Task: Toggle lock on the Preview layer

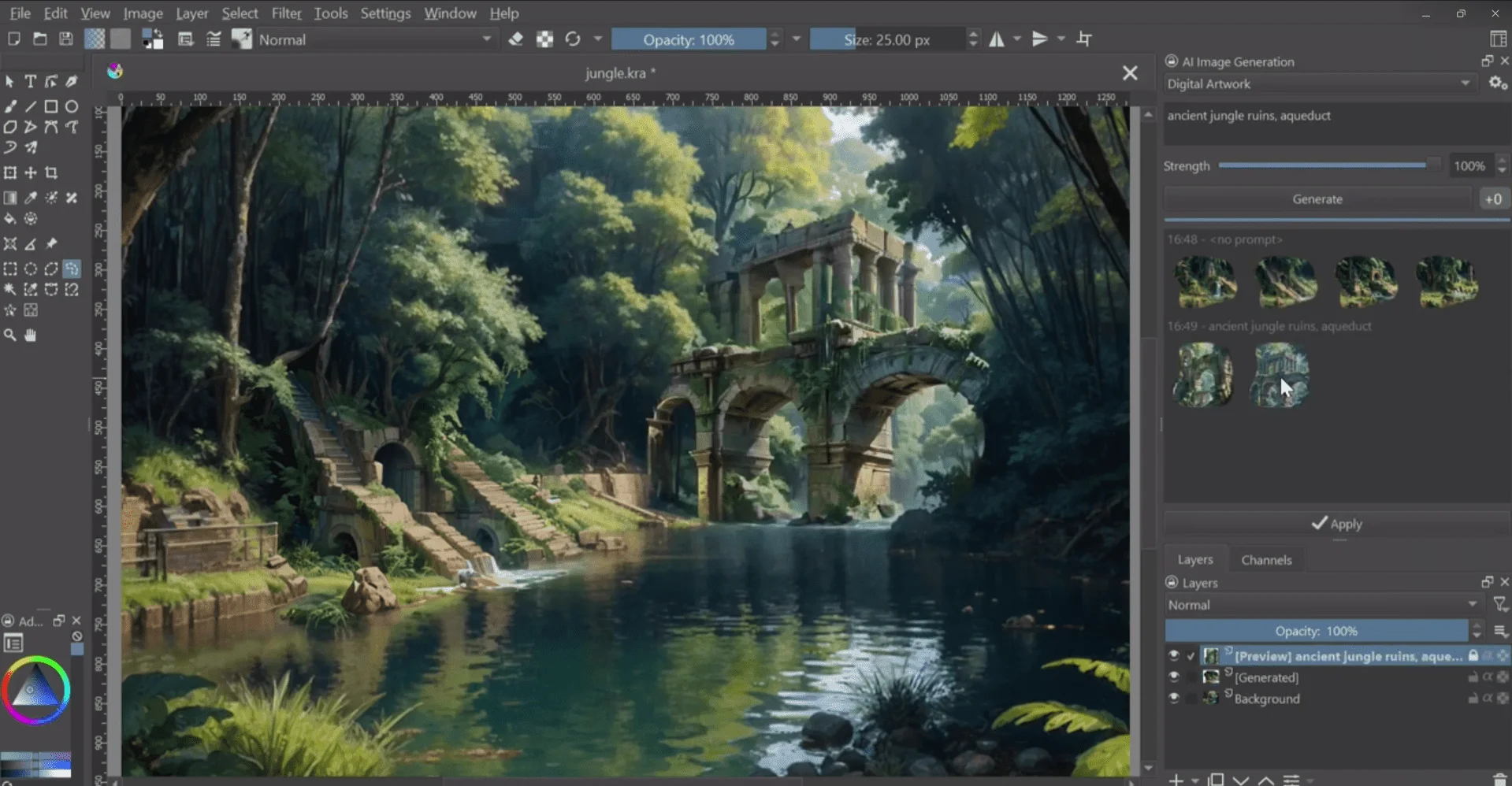Action: tap(1473, 656)
